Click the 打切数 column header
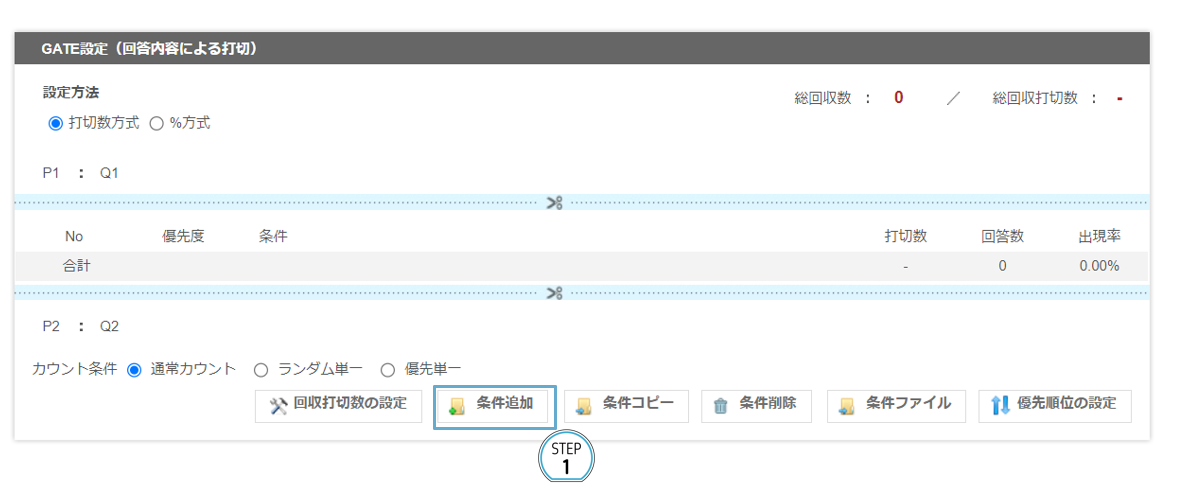This screenshot has width=1182, height=500. [905, 237]
